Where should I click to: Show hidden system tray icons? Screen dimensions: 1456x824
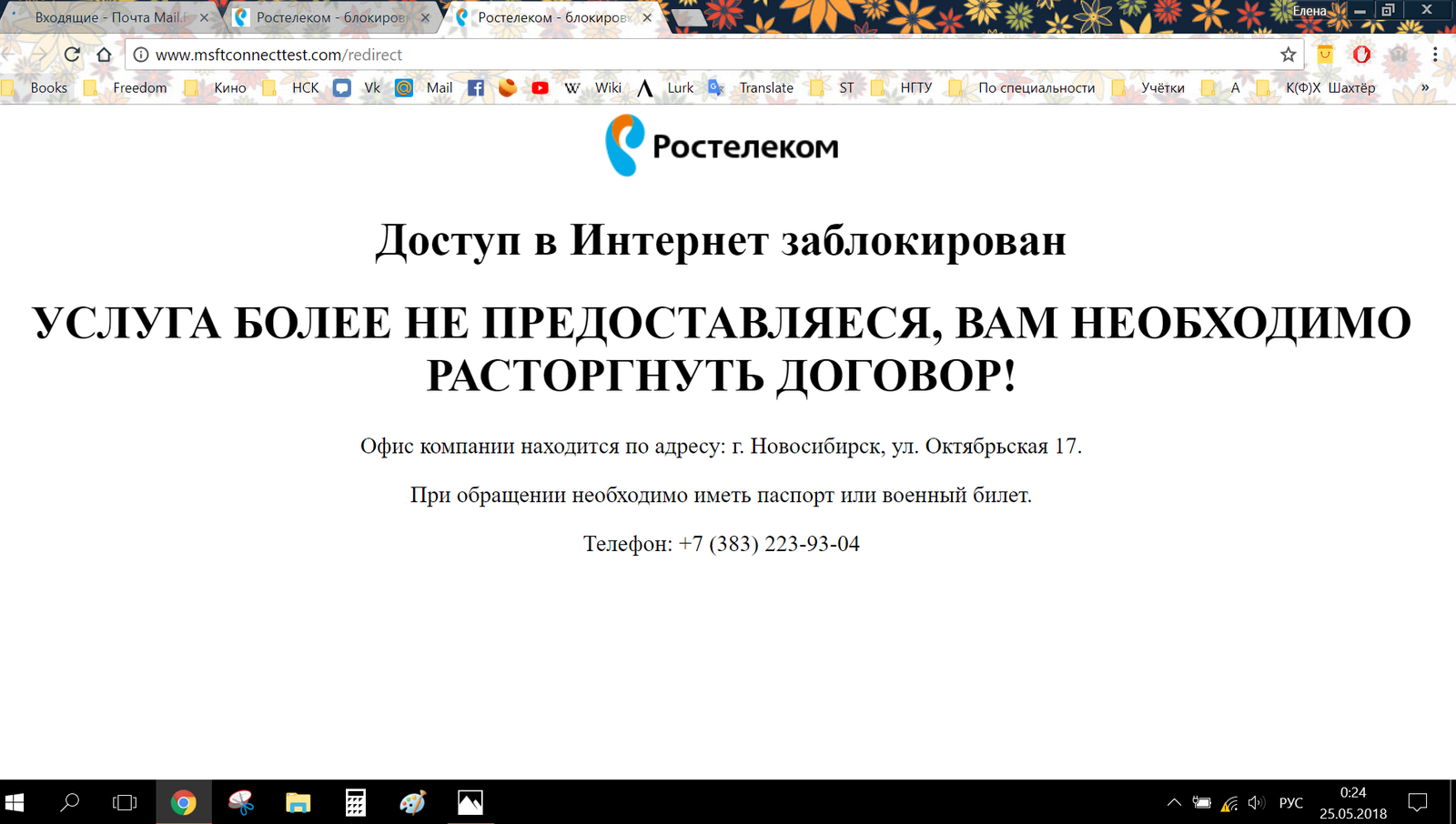[1174, 802]
